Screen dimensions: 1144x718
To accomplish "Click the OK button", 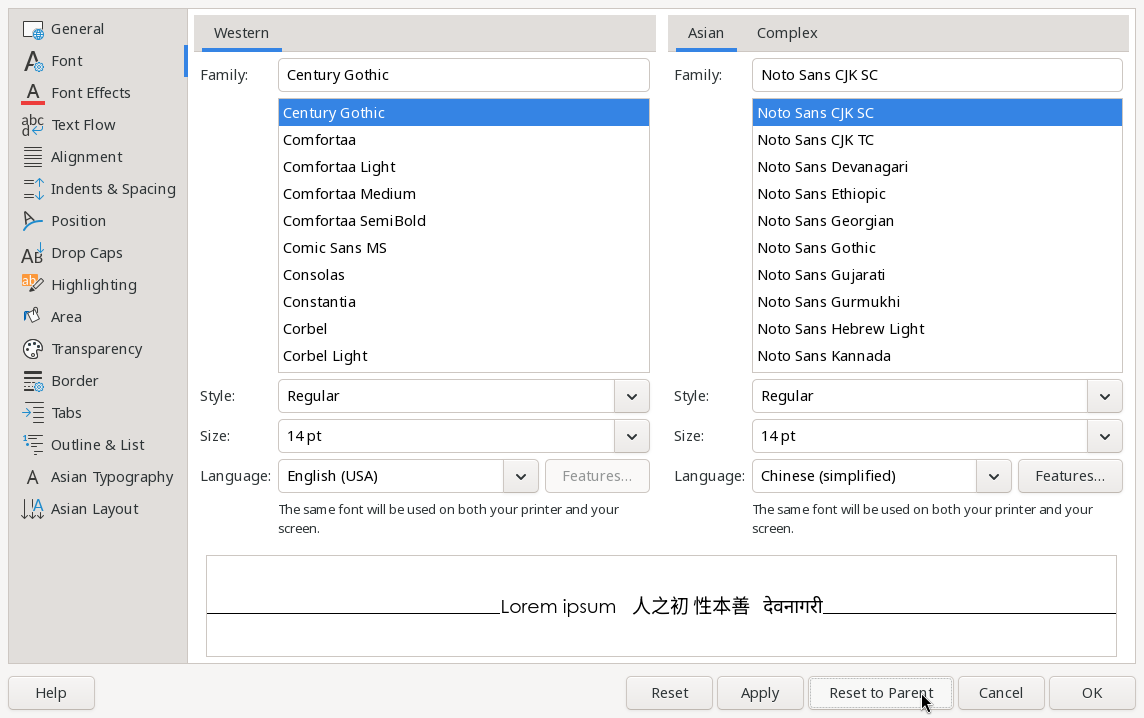I will point(1092,693).
